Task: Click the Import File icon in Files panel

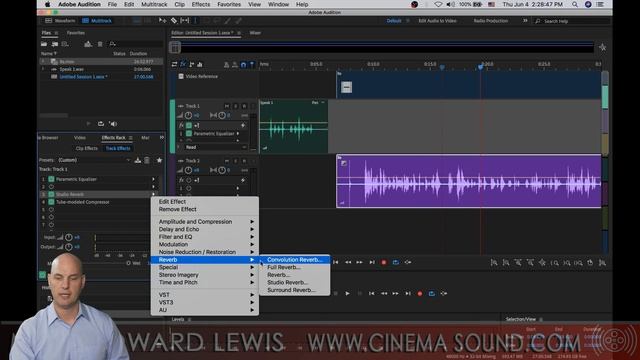Action: point(54,44)
